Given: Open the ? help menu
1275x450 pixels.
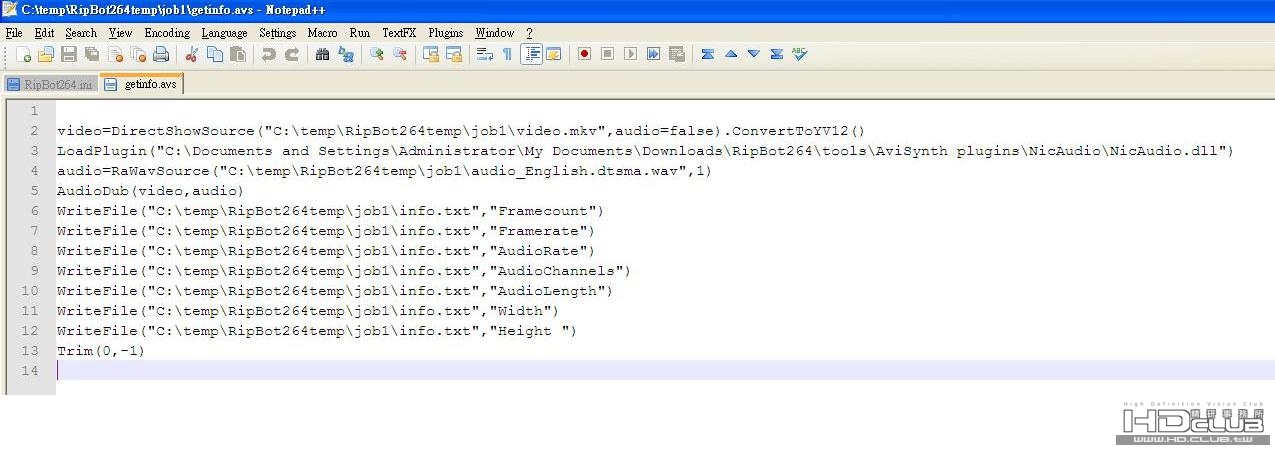Looking at the screenshot, I should click(x=530, y=33).
